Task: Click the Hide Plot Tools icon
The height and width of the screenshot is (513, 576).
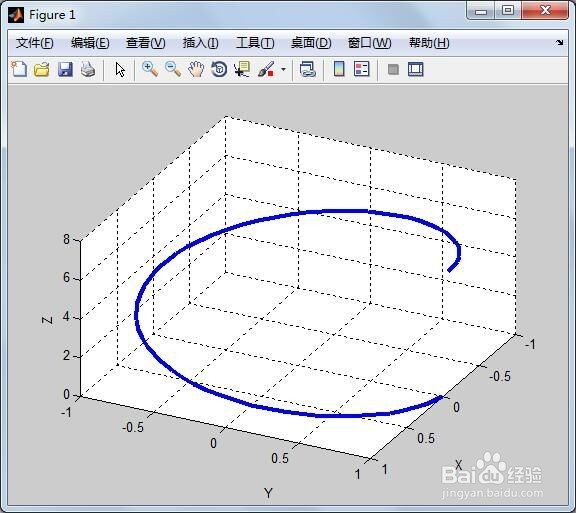Action: [393, 69]
